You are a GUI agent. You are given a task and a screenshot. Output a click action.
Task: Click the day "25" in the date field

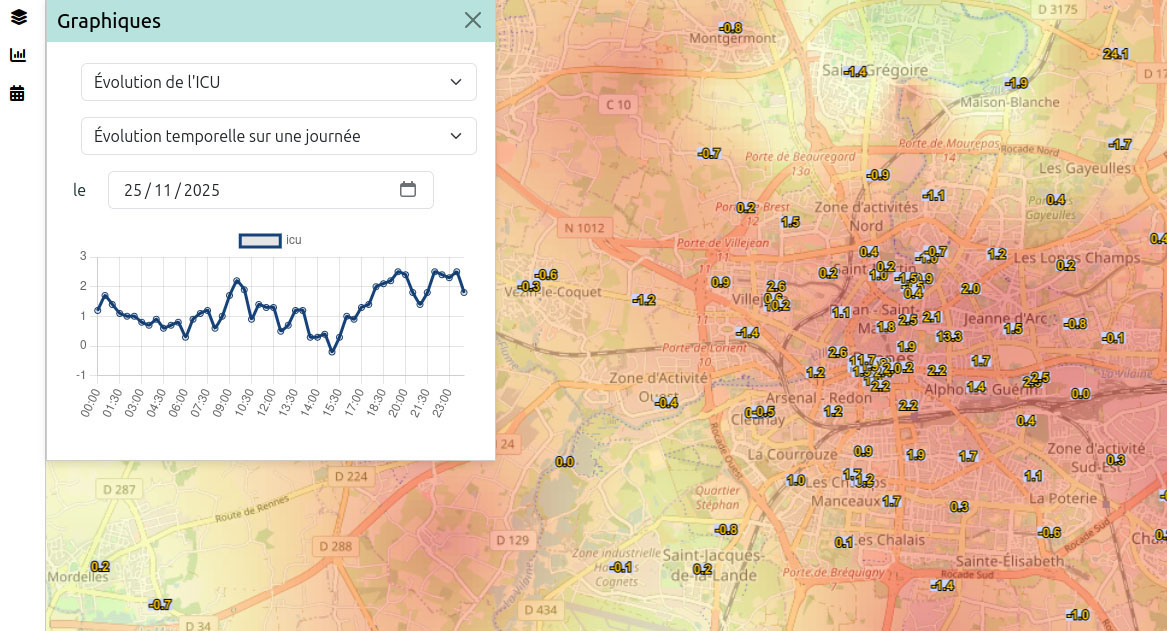coord(133,190)
